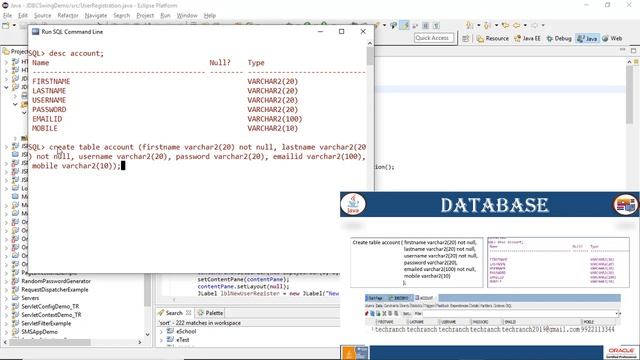Open the Source menu

[42, 16]
